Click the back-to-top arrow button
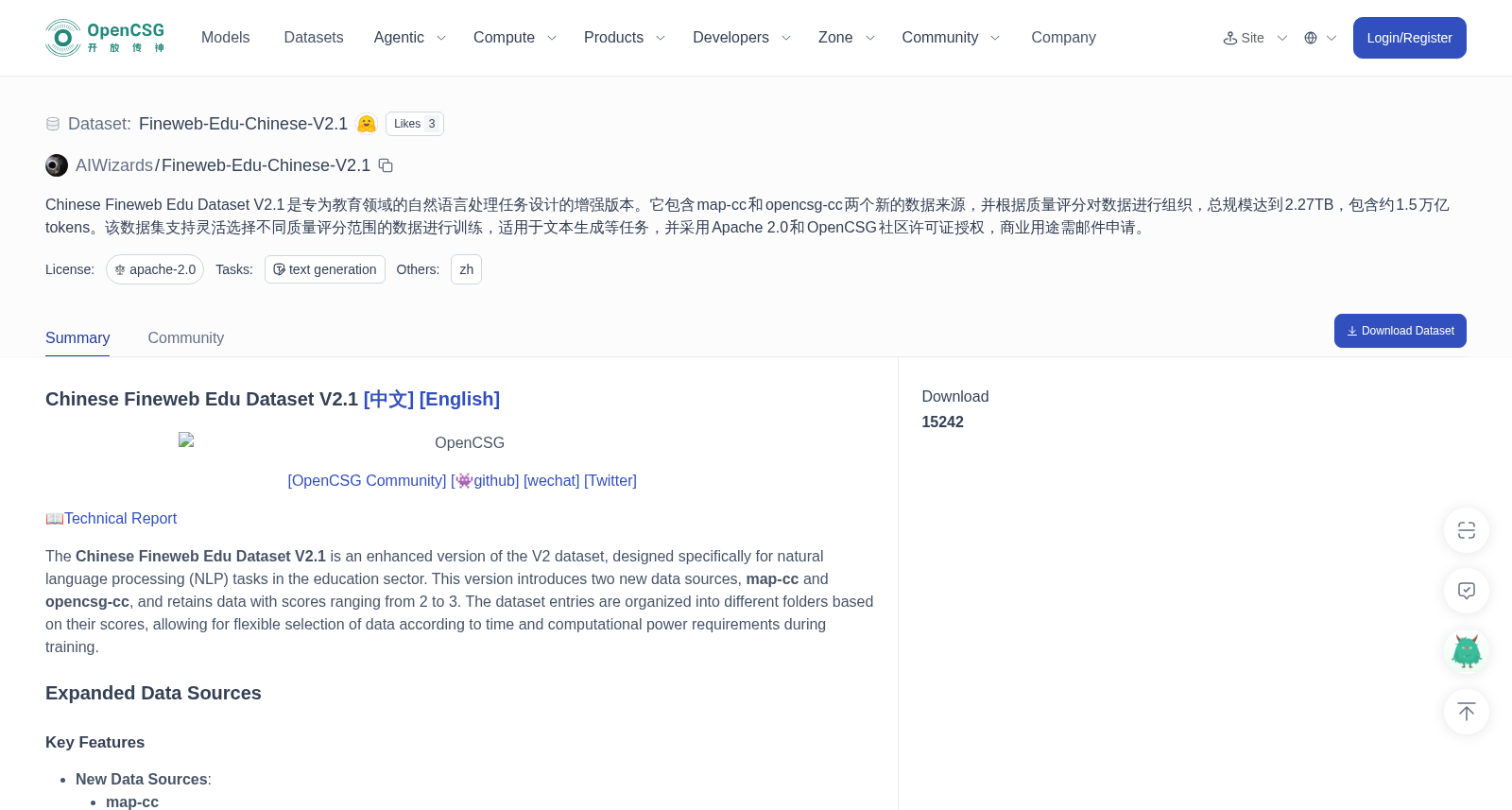The image size is (1512, 810). [1467, 712]
